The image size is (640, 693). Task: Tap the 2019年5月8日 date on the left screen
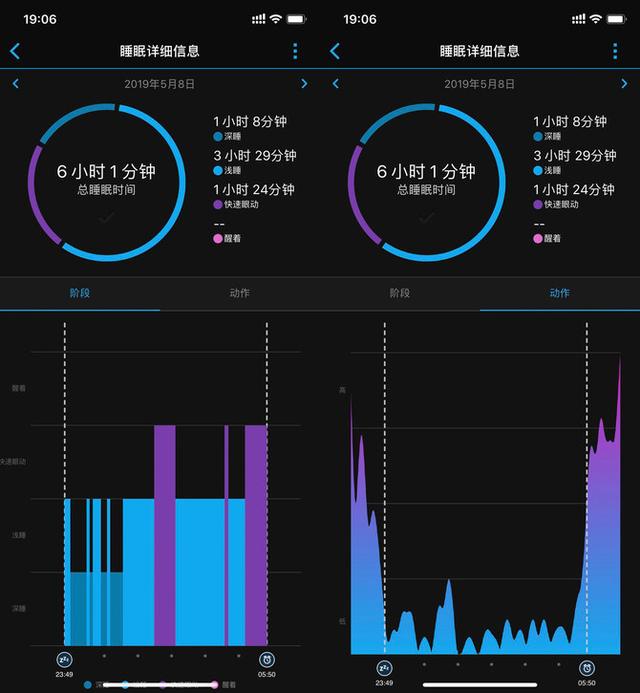click(x=159, y=84)
